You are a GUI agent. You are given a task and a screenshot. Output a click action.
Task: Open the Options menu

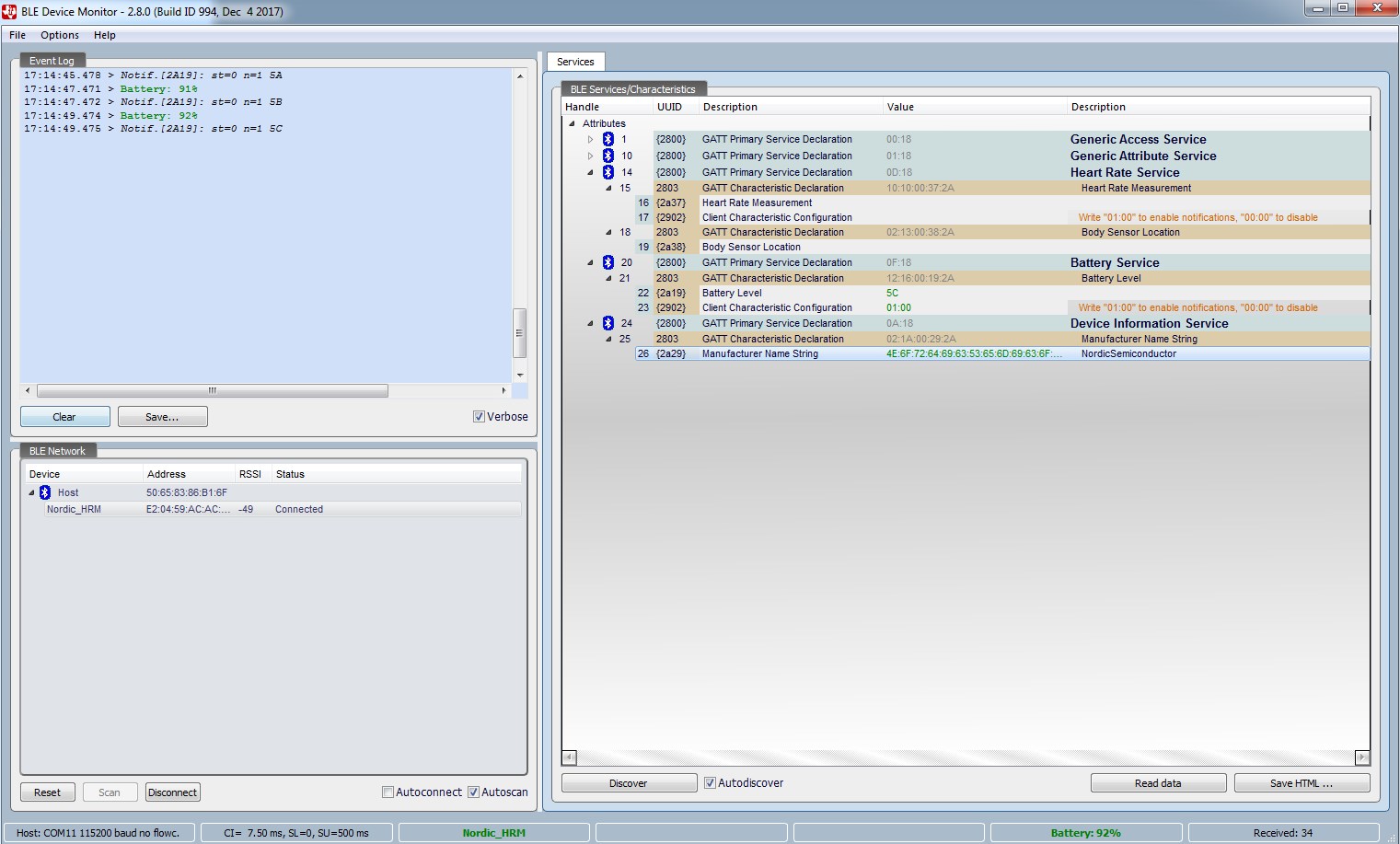pos(60,35)
